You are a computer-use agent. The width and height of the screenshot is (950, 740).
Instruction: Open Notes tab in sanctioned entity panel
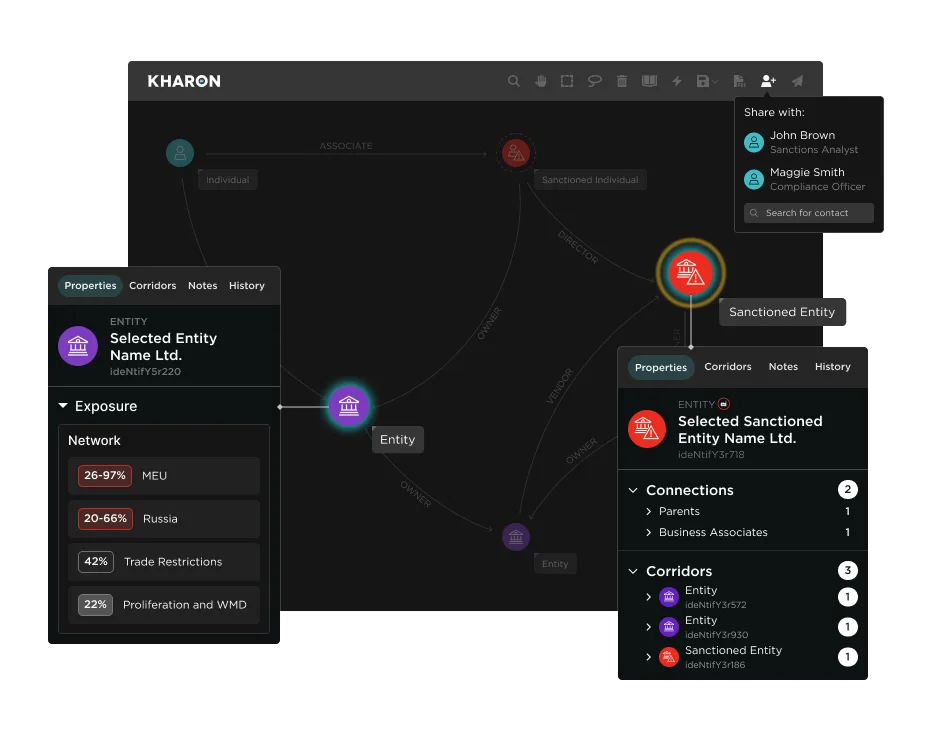pos(783,367)
